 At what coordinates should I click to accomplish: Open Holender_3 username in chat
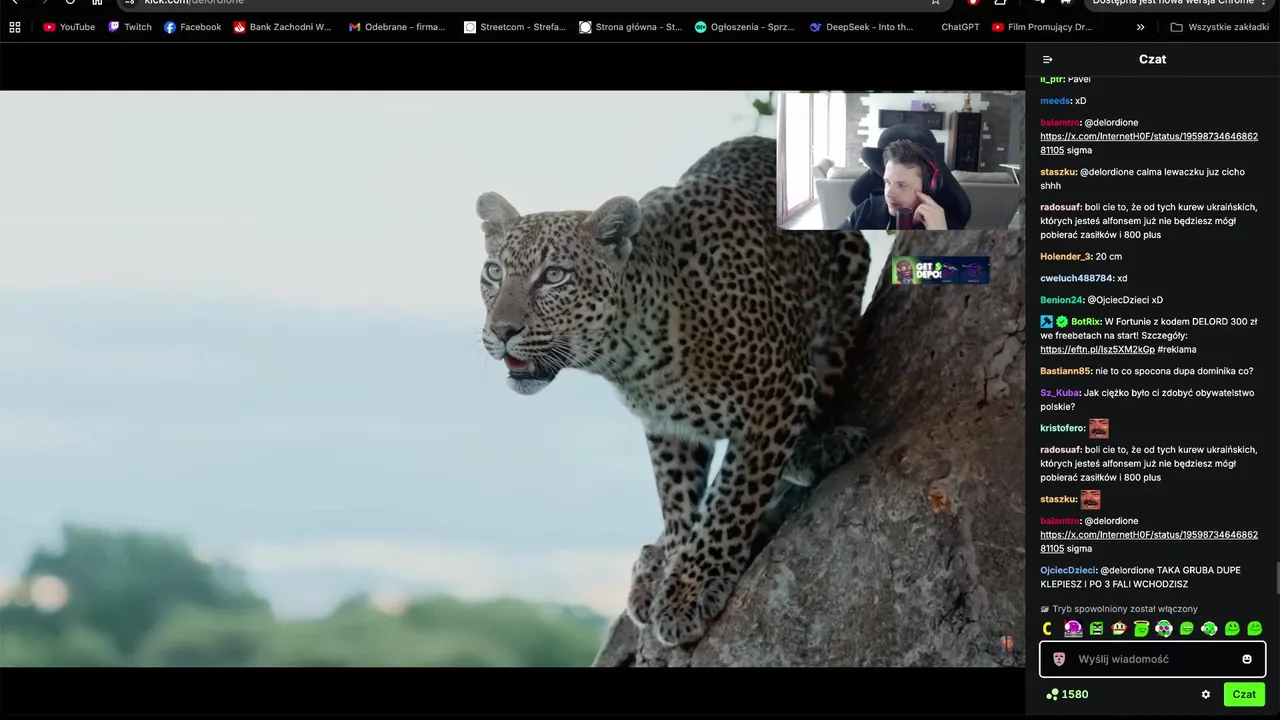pyautogui.click(x=1065, y=257)
